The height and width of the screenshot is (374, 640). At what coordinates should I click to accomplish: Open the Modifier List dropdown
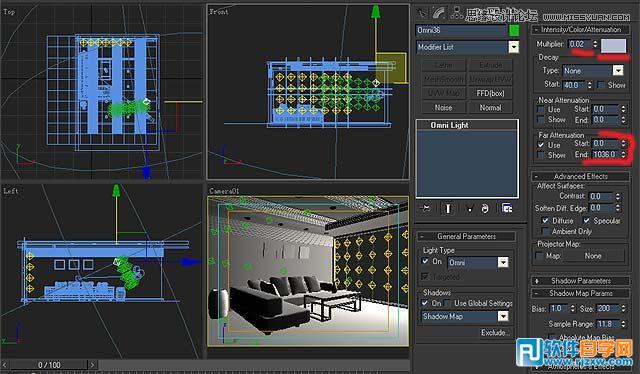click(513, 47)
